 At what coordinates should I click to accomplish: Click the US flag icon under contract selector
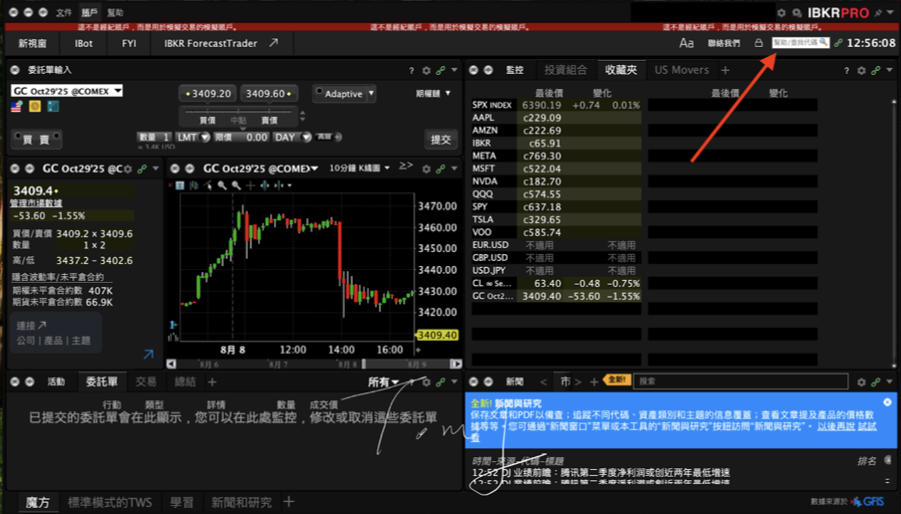pos(17,106)
